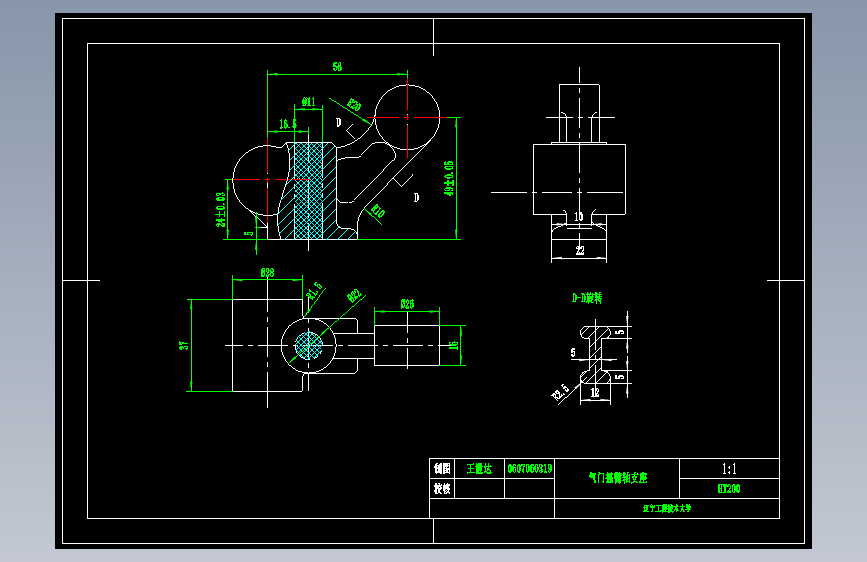
Task: Select the "22" base width dimension
Action: pos(579,251)
